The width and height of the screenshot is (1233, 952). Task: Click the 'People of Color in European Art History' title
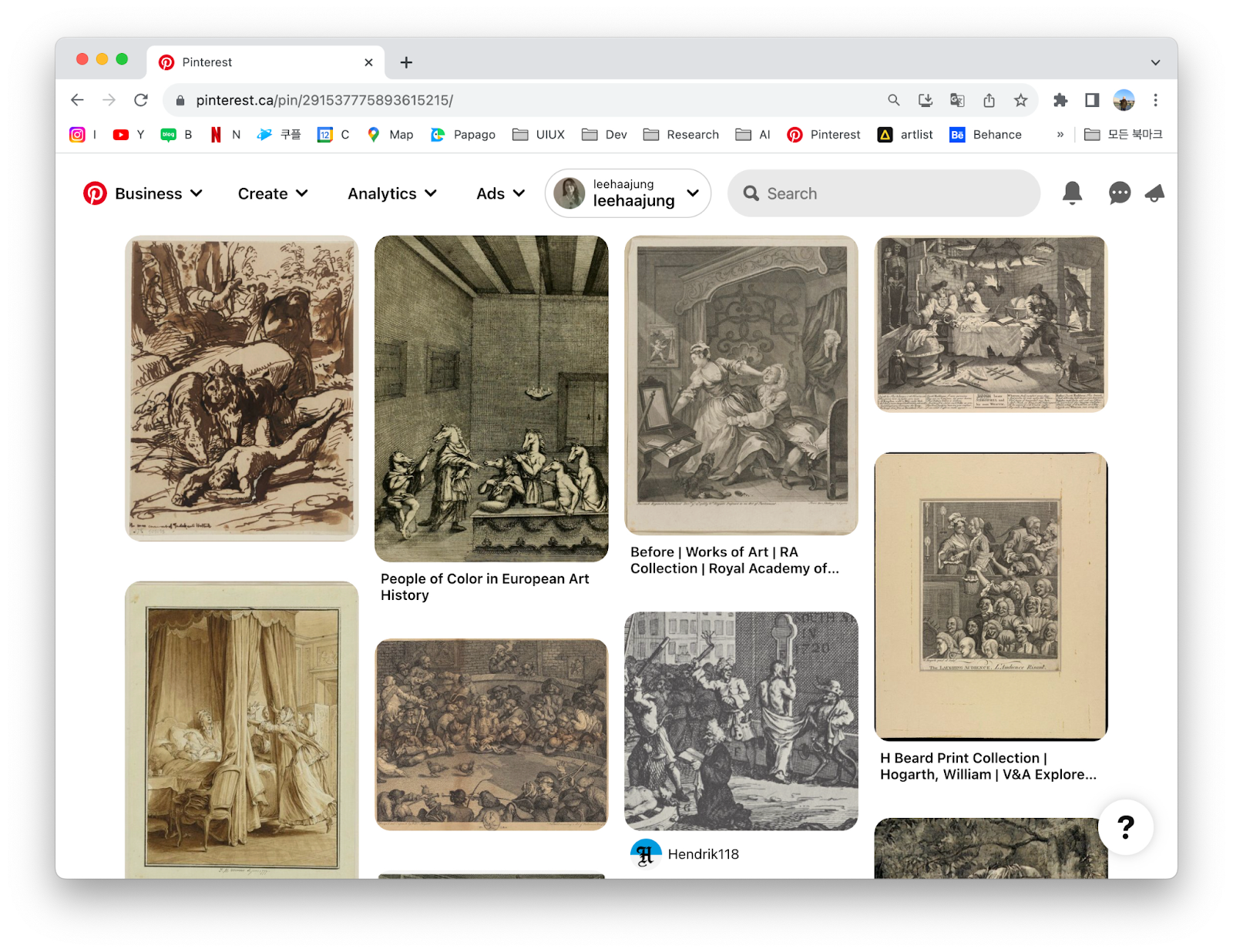(485, 587)
